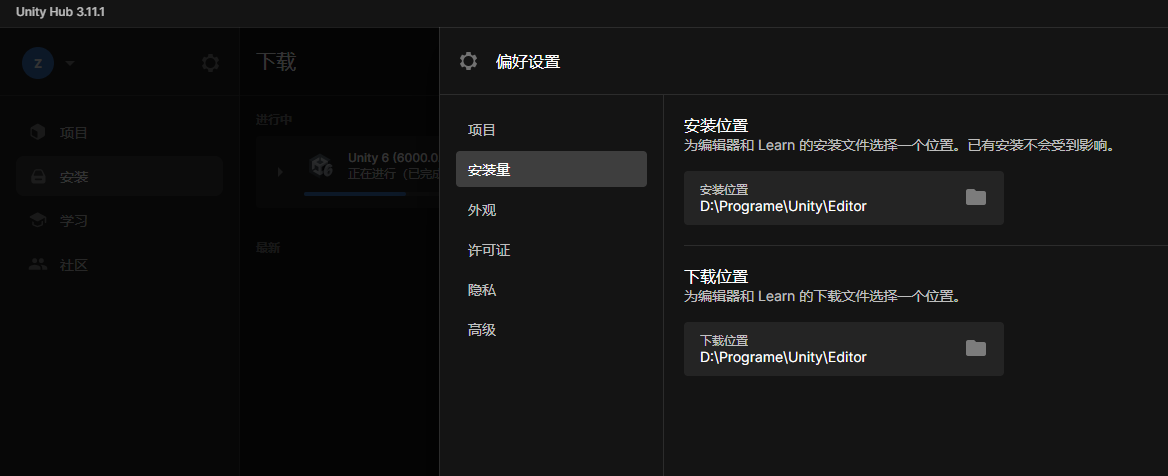Click the settings gear in Hub sidebar
Image resolution: width=1168 pixels, height=476 pixels.
tap(211, 63)
